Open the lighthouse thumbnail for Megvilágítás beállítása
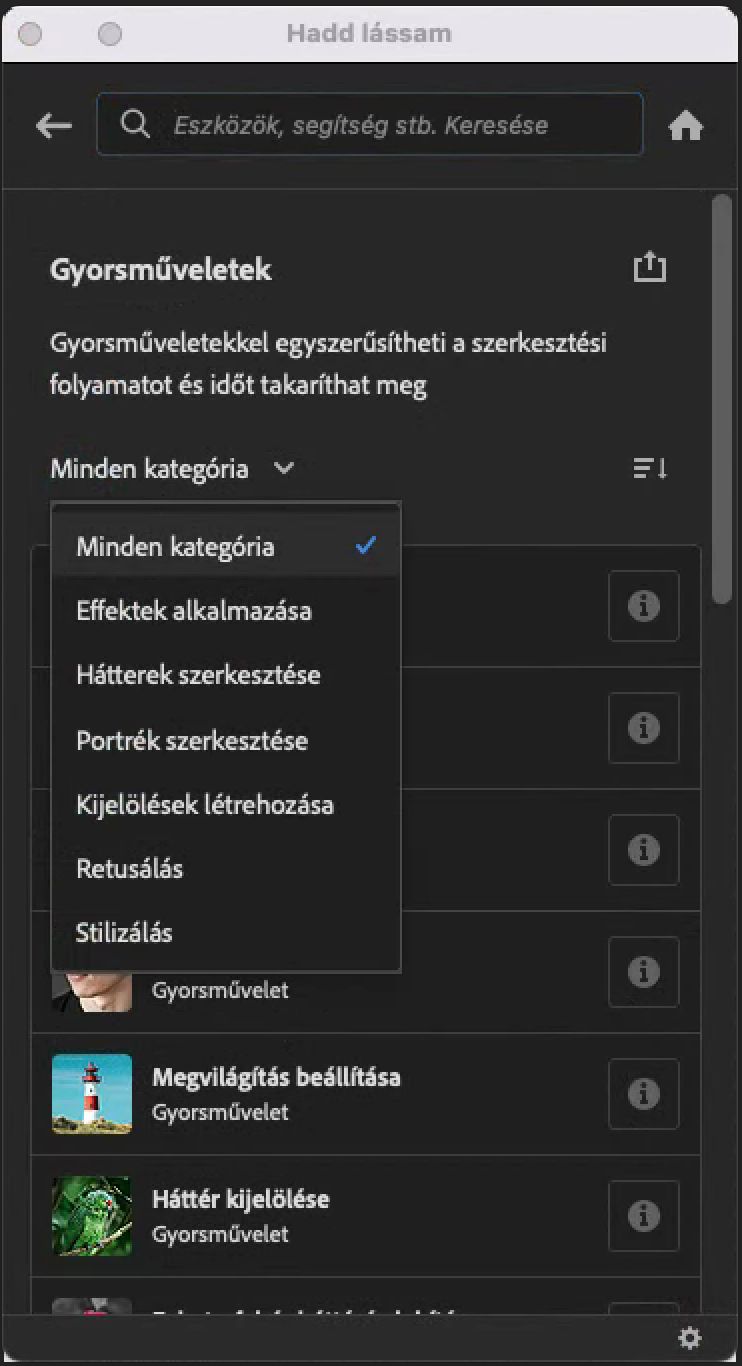The height and width of the screenshot is (1366, 742). [91, 1094]
